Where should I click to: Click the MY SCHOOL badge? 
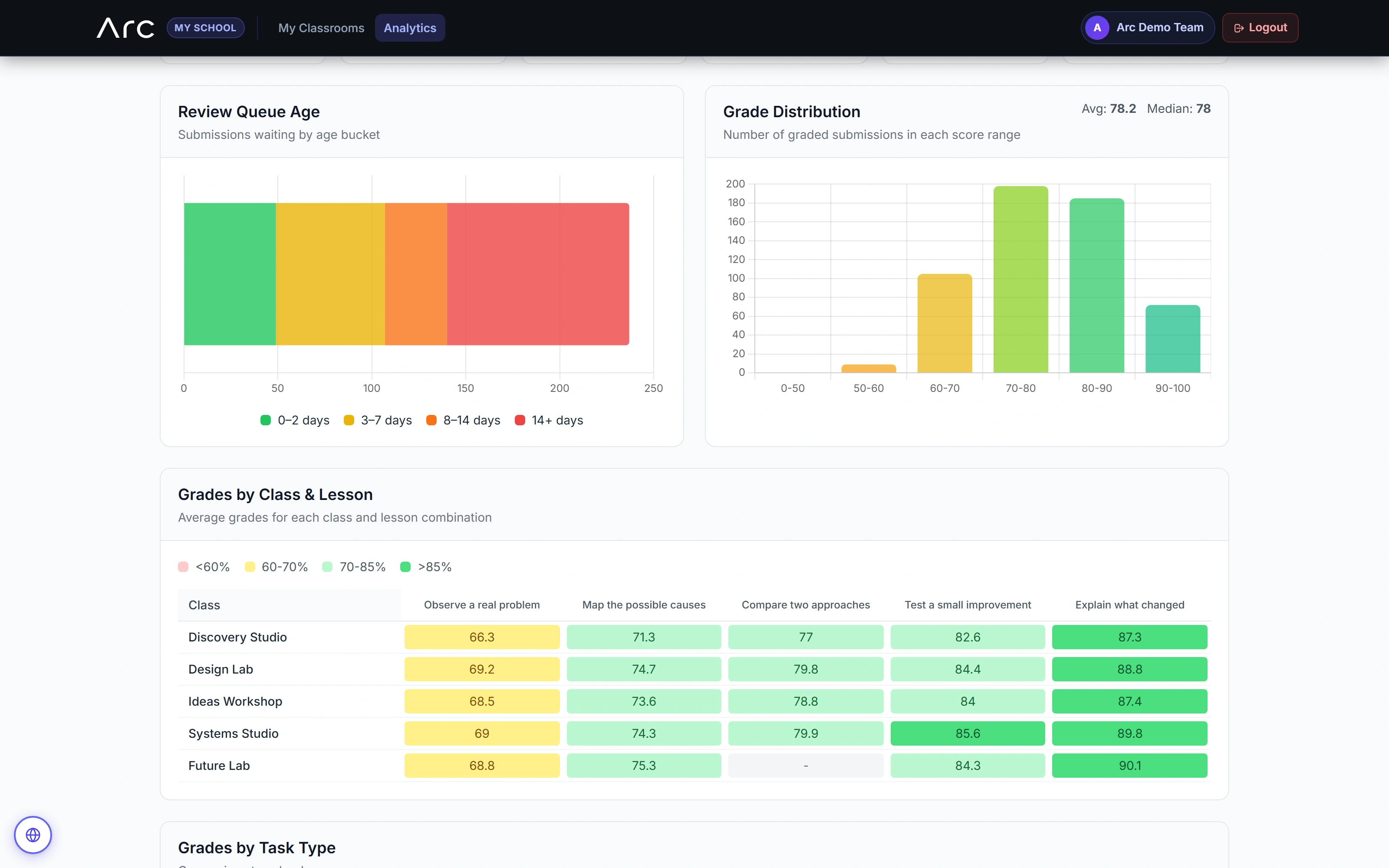(205, 27)
